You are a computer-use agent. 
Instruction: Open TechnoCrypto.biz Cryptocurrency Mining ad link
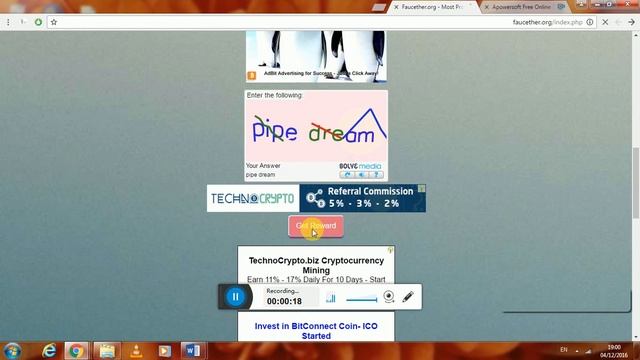click(316, 265)
